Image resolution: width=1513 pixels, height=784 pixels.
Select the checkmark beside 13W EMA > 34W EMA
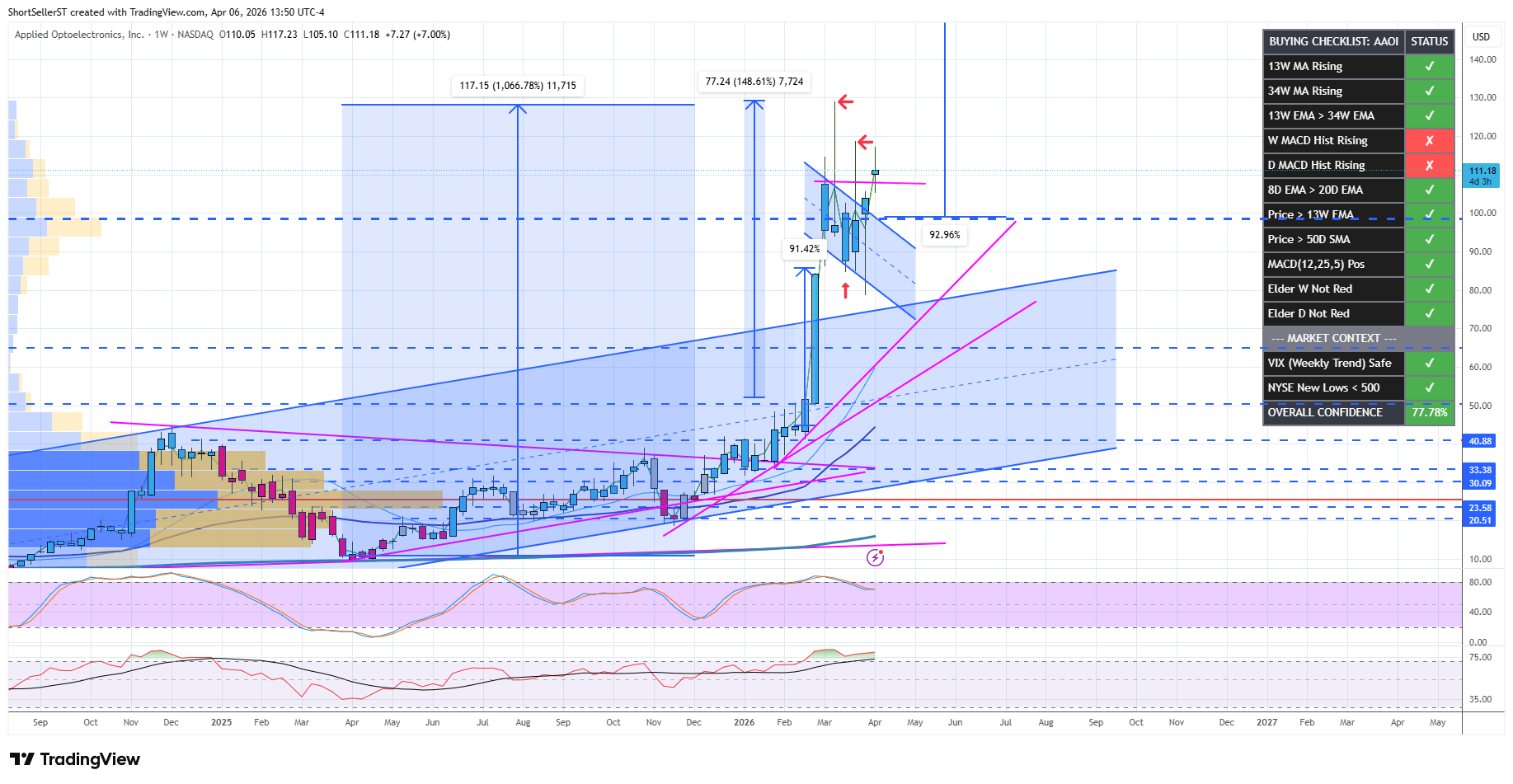pos(1429,115)
